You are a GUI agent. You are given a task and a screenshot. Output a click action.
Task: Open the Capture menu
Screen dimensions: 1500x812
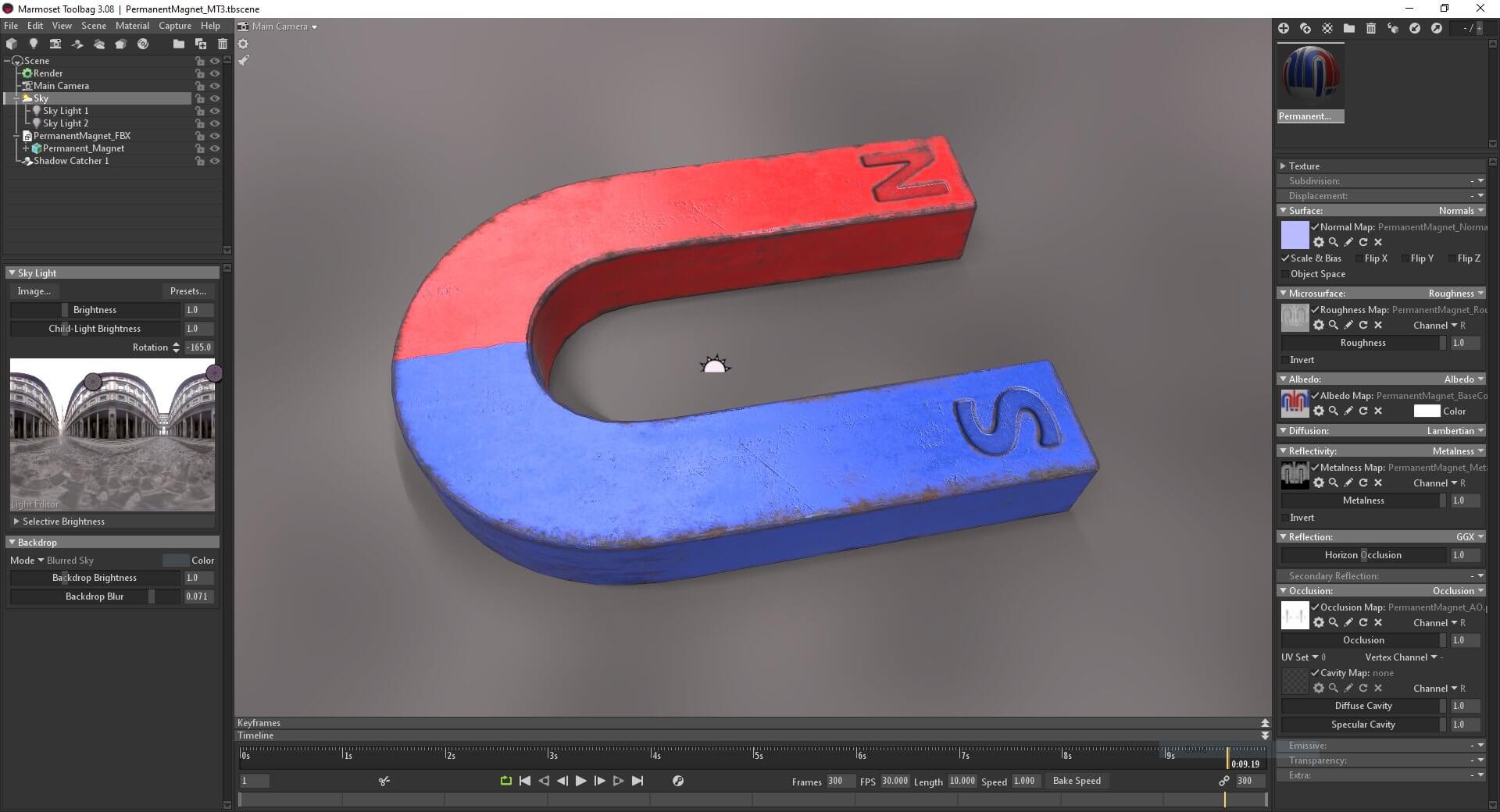(x=174, y=26)
